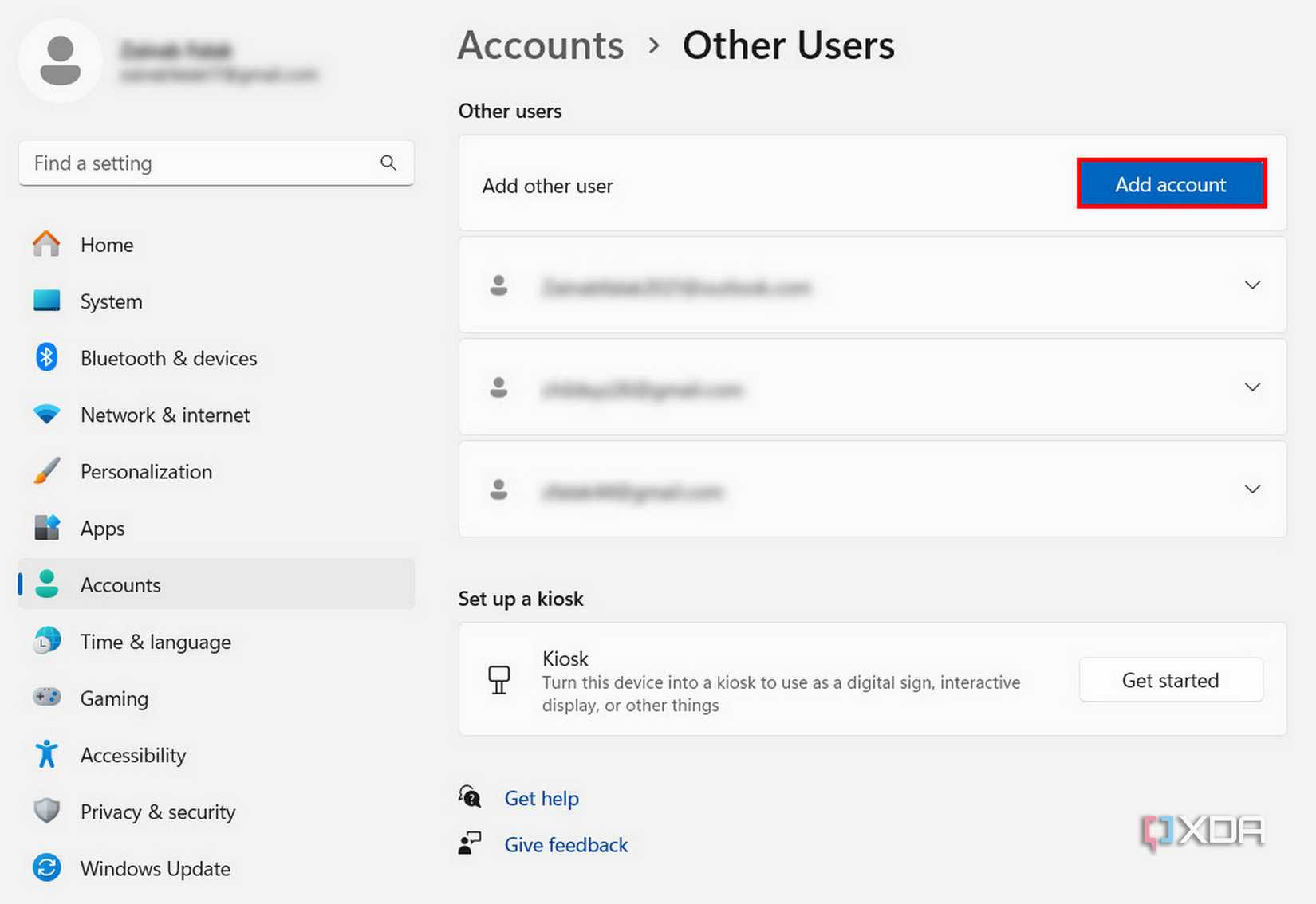
Task: Click the profile avatar picture
Action: tap(61, 61)
